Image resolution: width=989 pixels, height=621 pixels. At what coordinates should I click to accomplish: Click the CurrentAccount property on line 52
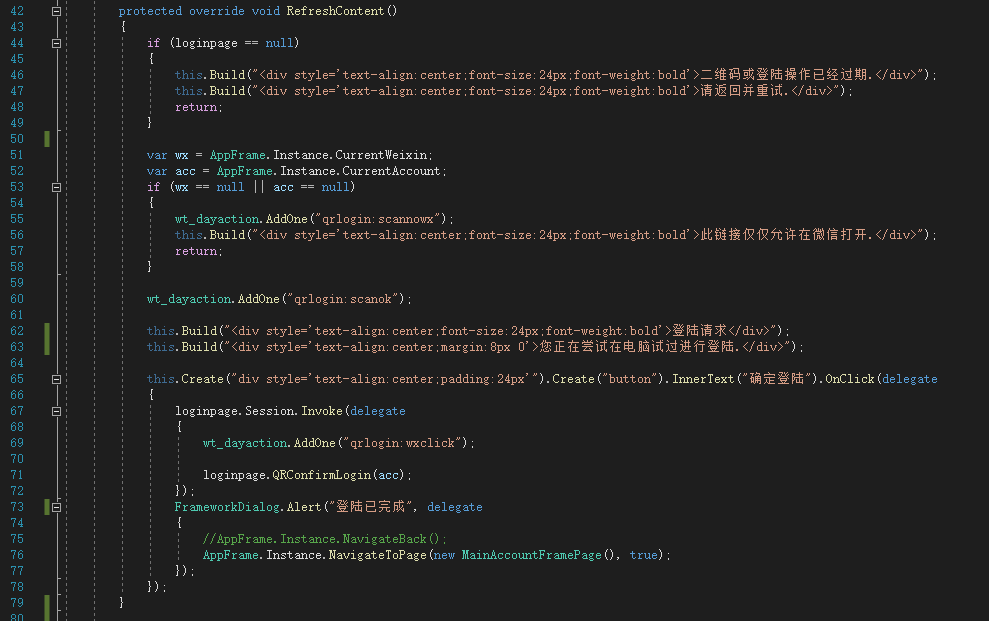tap(391, 171)
